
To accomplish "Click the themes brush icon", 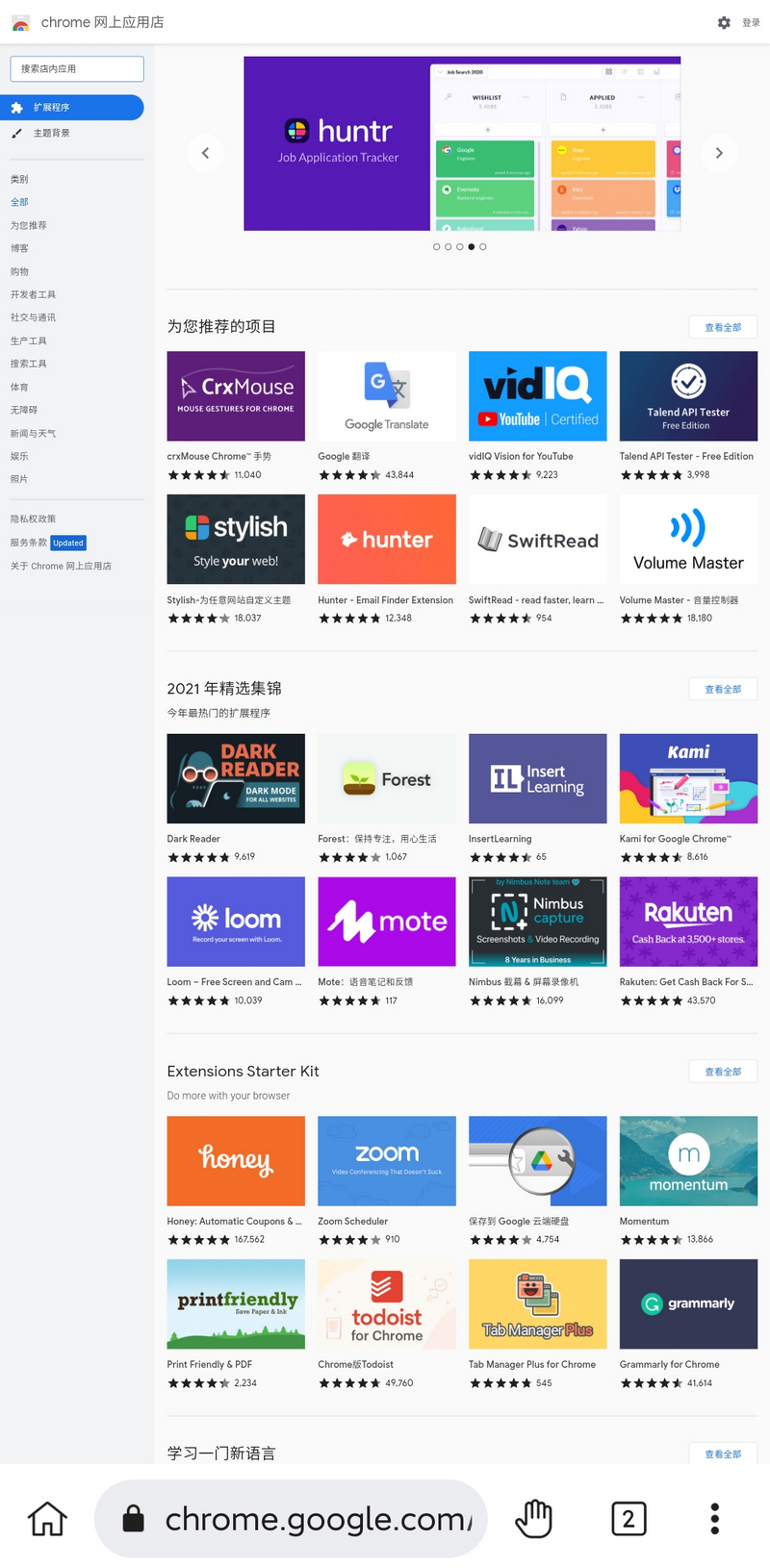I will pyautogui.click(x=17, y=134).
